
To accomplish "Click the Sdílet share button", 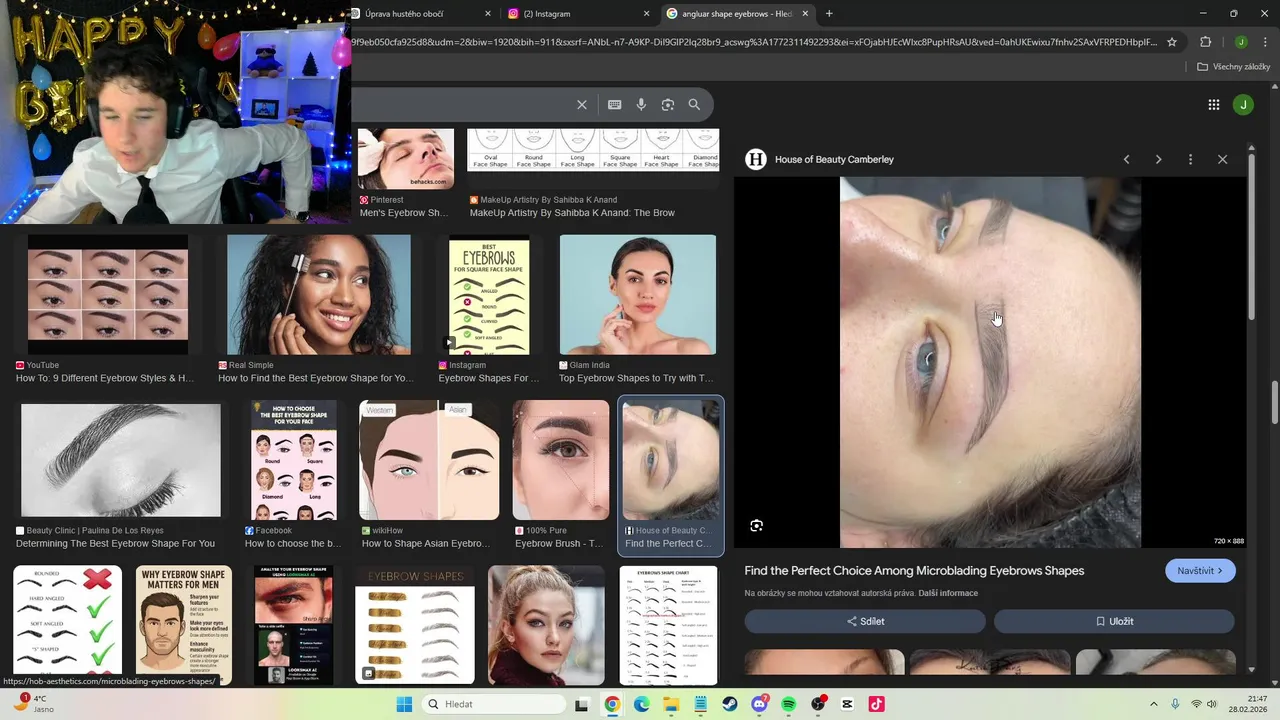I will 865,621.
